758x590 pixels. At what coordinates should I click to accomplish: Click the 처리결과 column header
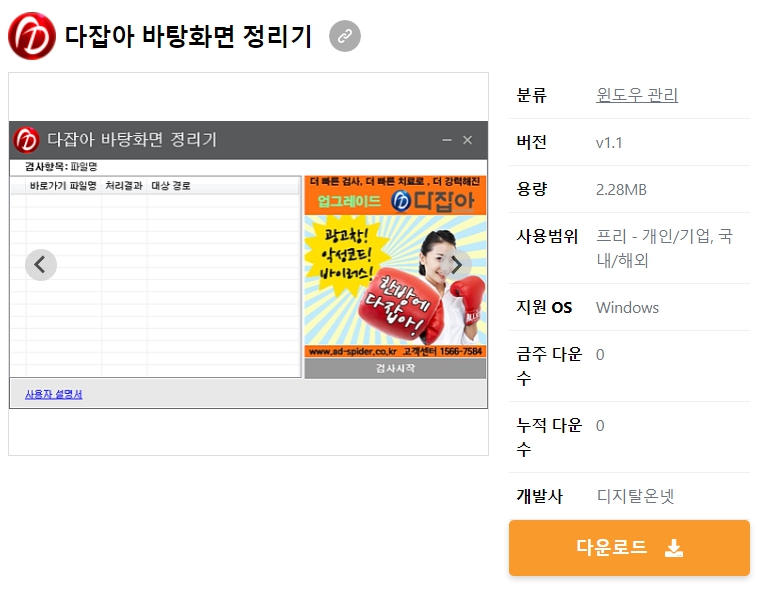coord(124,186)
